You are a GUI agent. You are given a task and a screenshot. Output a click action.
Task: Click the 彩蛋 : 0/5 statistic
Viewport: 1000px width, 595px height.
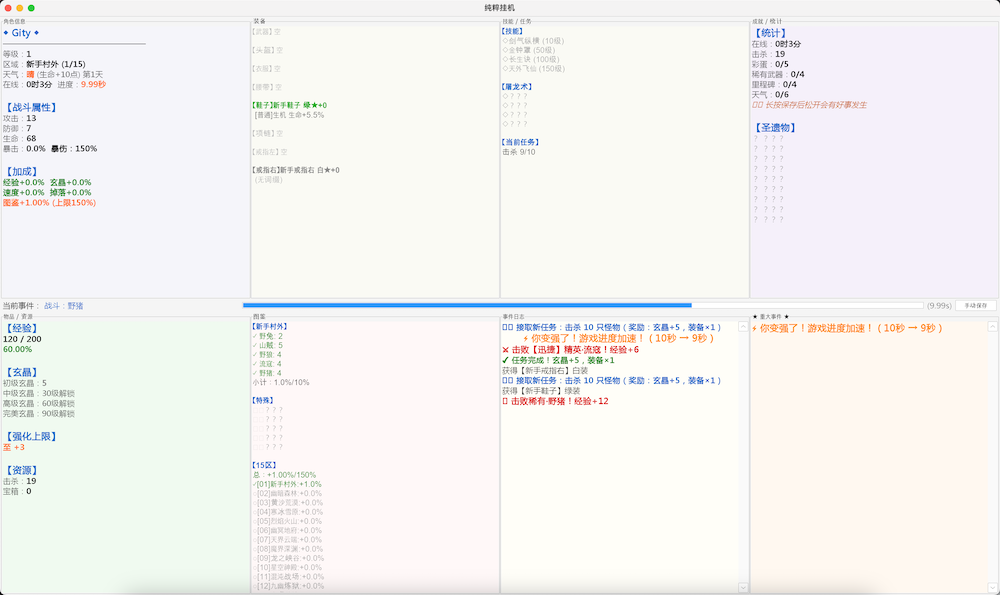(770, 64)
